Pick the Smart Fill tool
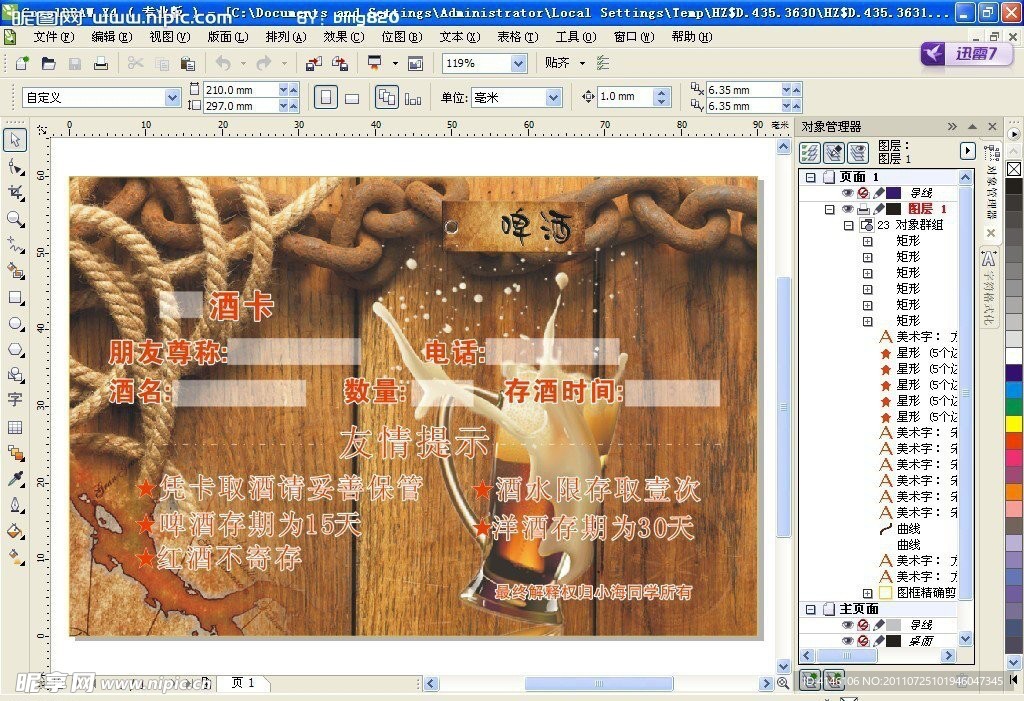The width and height of the screenshot is (1024, 701). click(15, 270)
